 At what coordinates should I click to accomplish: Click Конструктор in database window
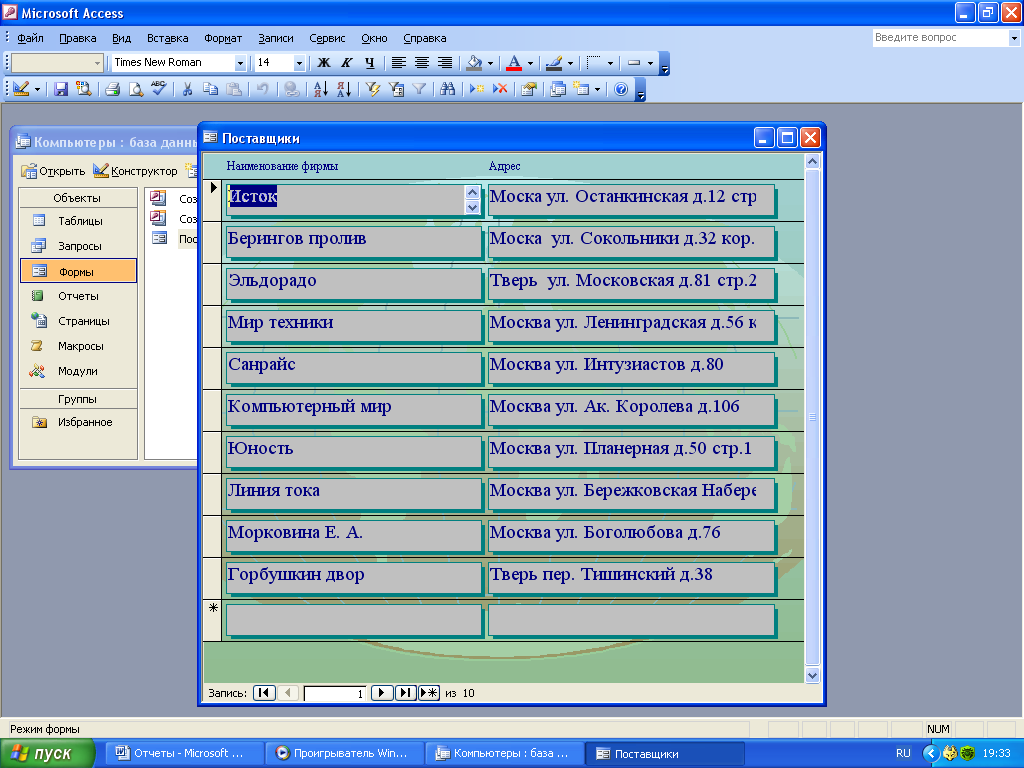pyautogui.click(x=136, y=171)
